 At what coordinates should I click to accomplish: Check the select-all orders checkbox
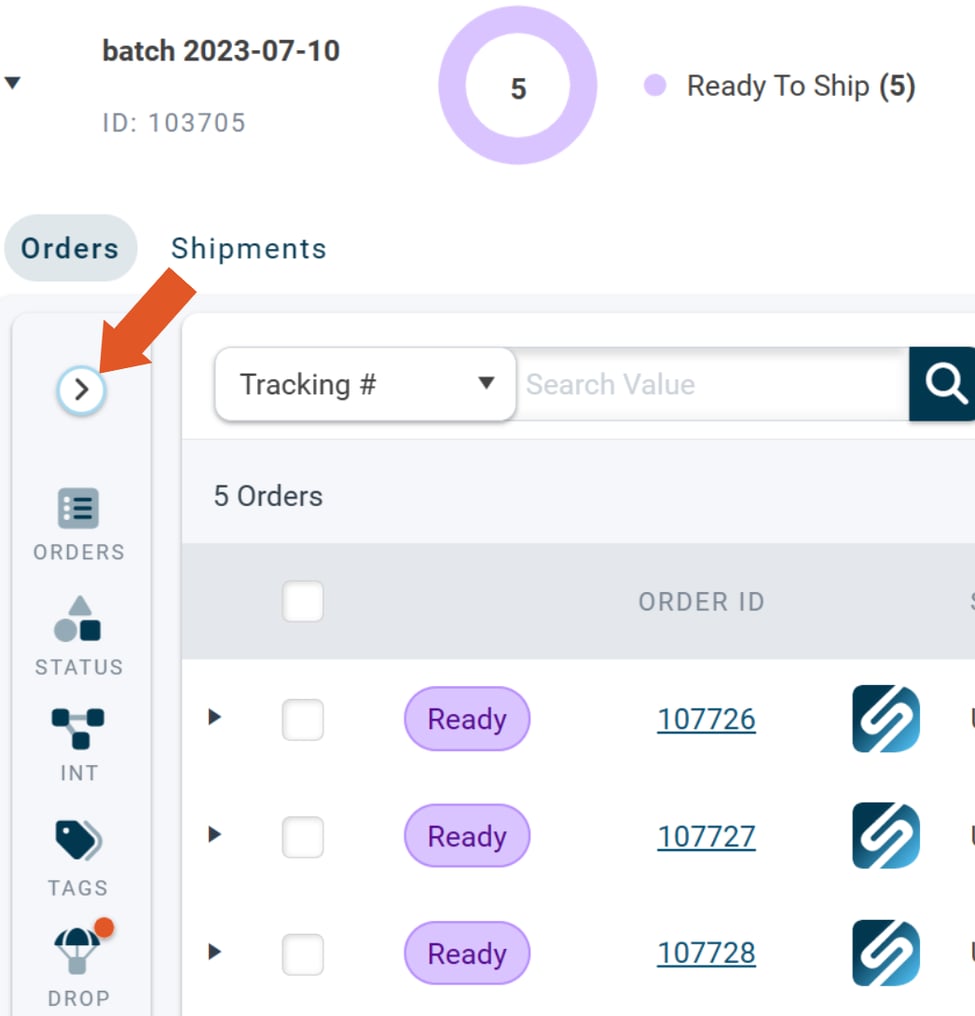point(303,601)
